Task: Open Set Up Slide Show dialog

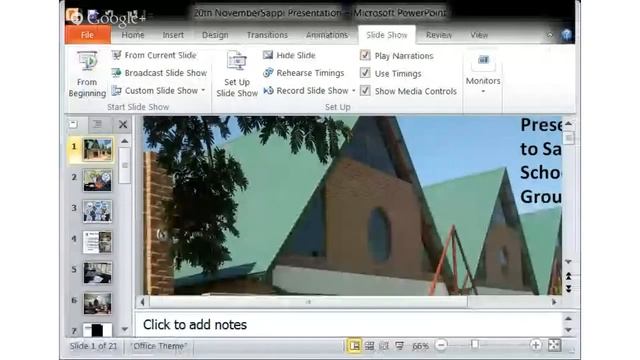Action: pos(237,74)
